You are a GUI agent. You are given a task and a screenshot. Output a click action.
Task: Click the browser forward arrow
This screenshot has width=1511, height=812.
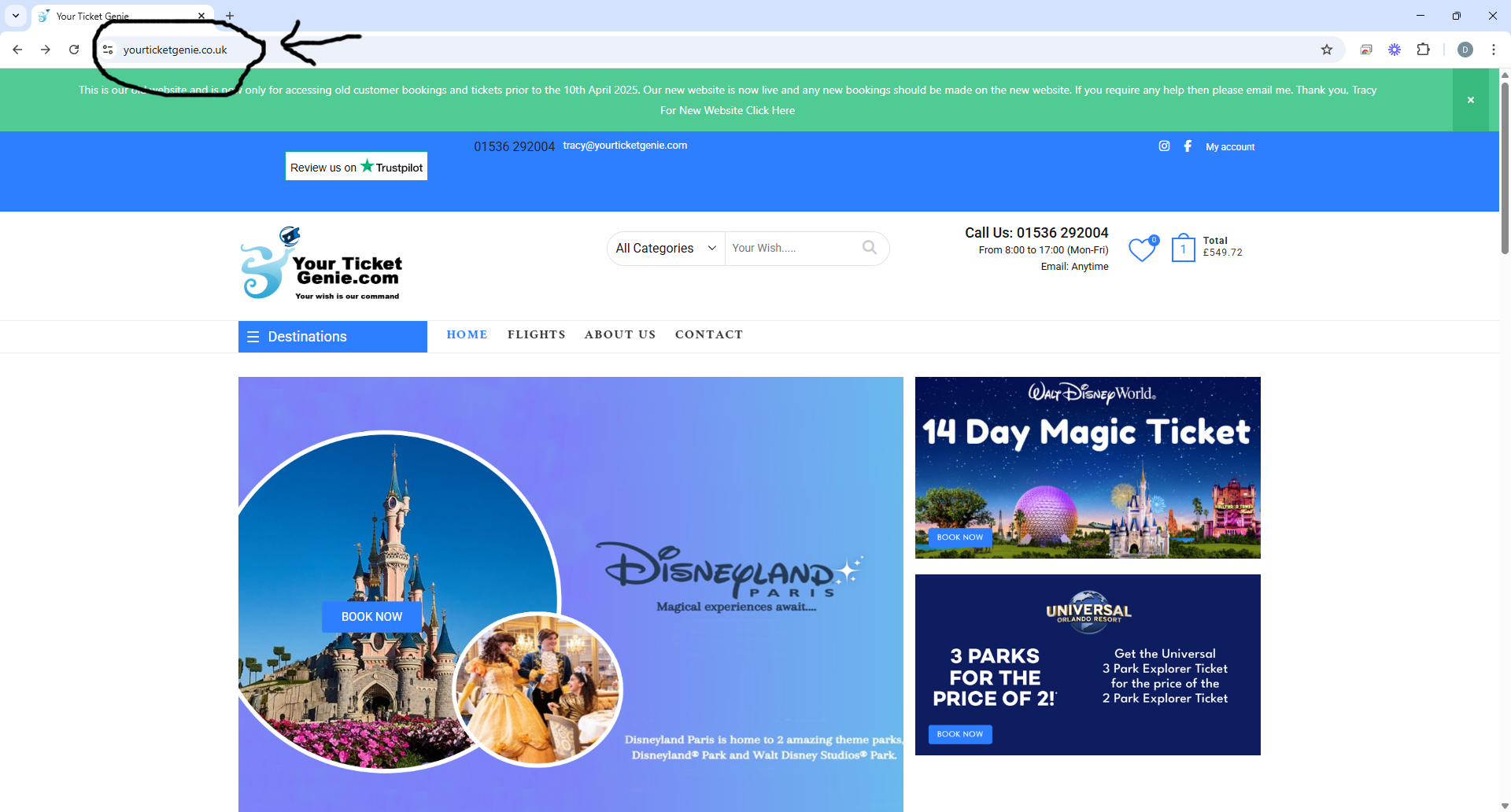pos(46,50)
